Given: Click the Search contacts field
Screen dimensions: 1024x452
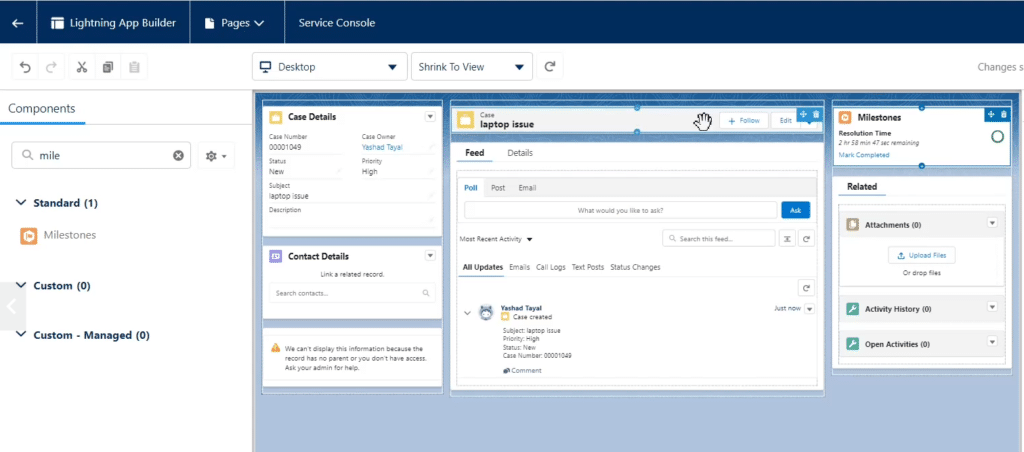Looking at the screenshot, I should point(352,293).
